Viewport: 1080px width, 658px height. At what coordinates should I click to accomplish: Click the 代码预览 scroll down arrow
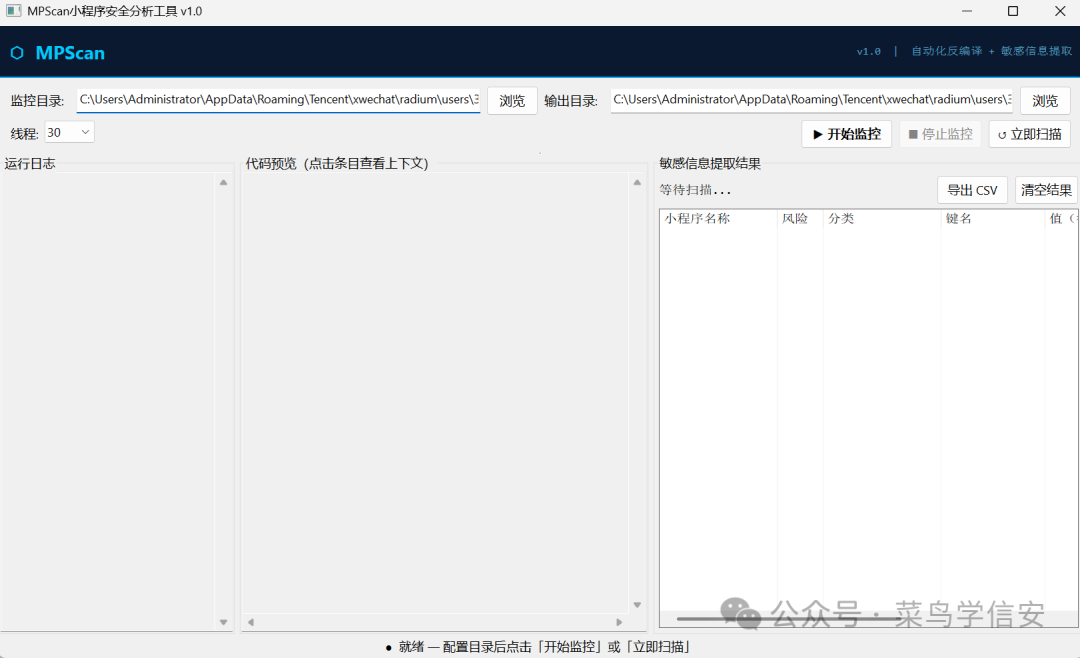click(x=637, y=605)
